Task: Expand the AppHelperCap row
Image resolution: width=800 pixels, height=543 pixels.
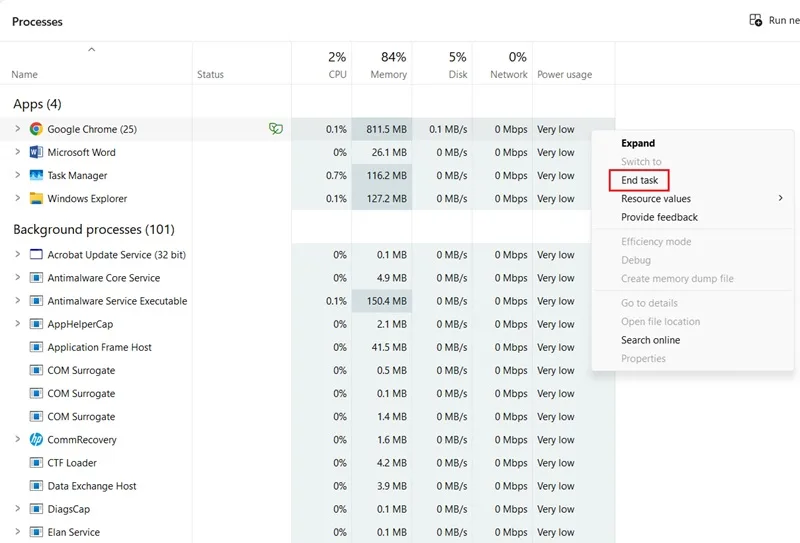Action: click(17, 324)
